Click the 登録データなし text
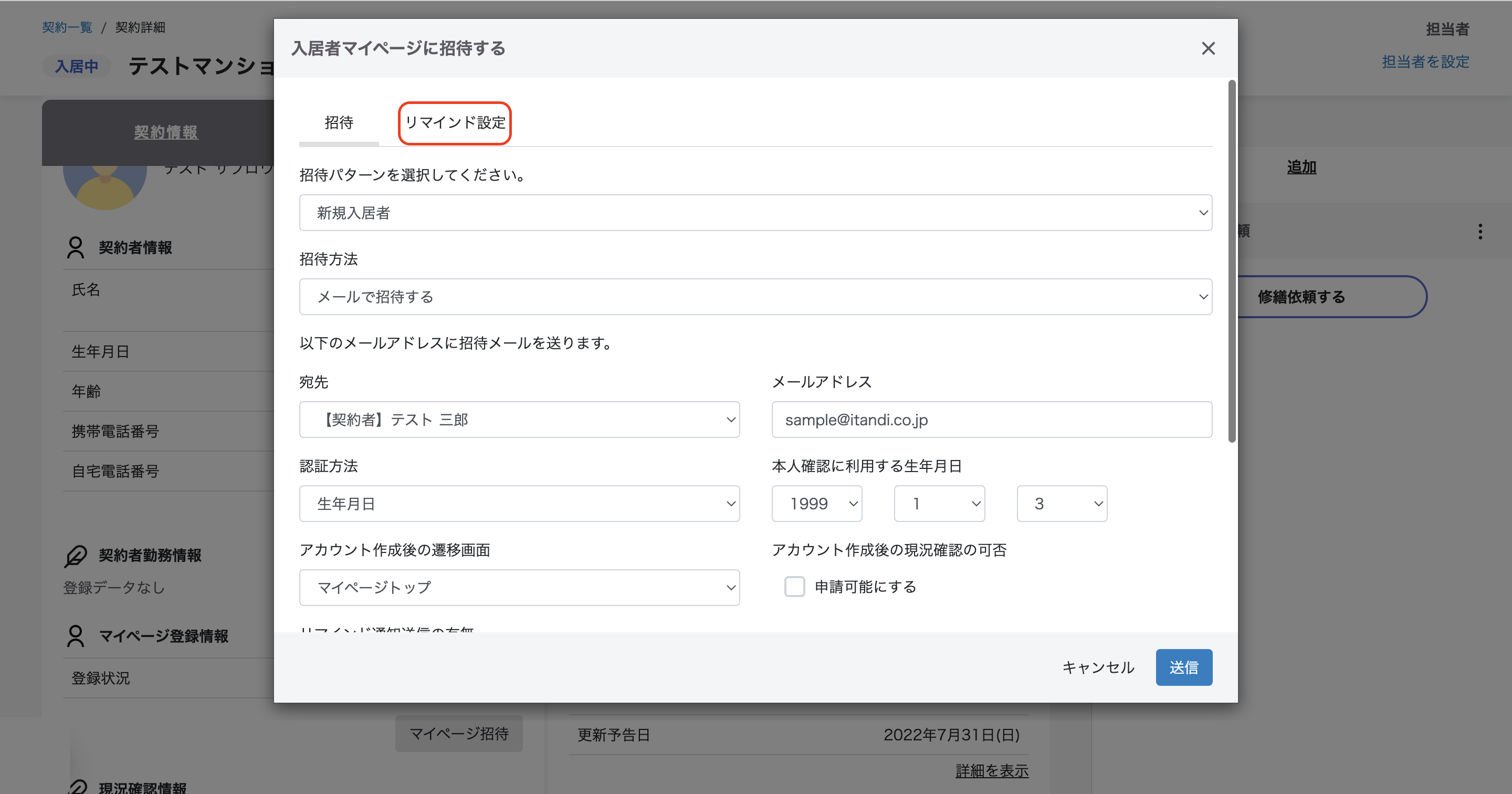1512x794 pixels. [114, 587]
